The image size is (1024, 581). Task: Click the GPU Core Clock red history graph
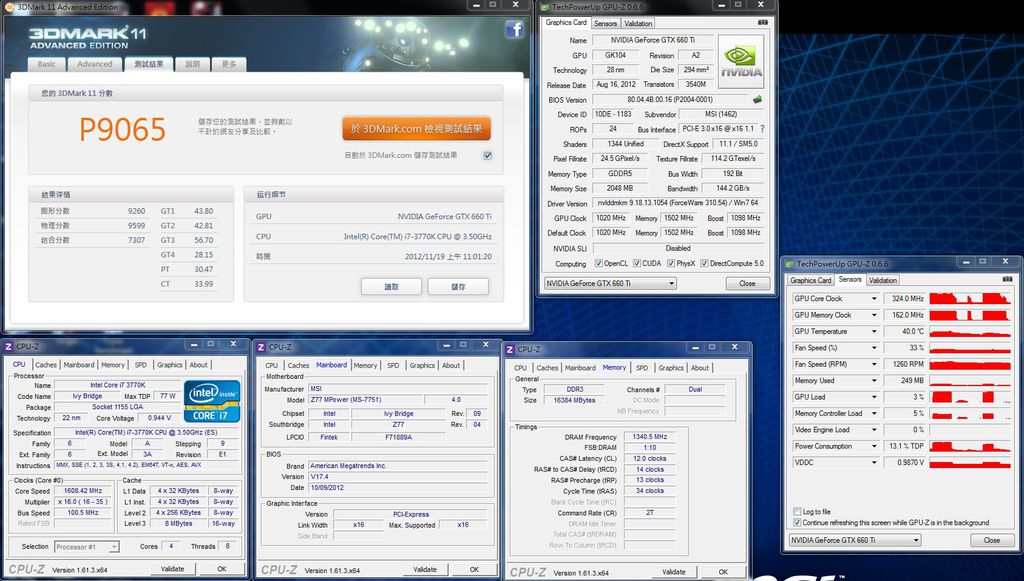970,299
